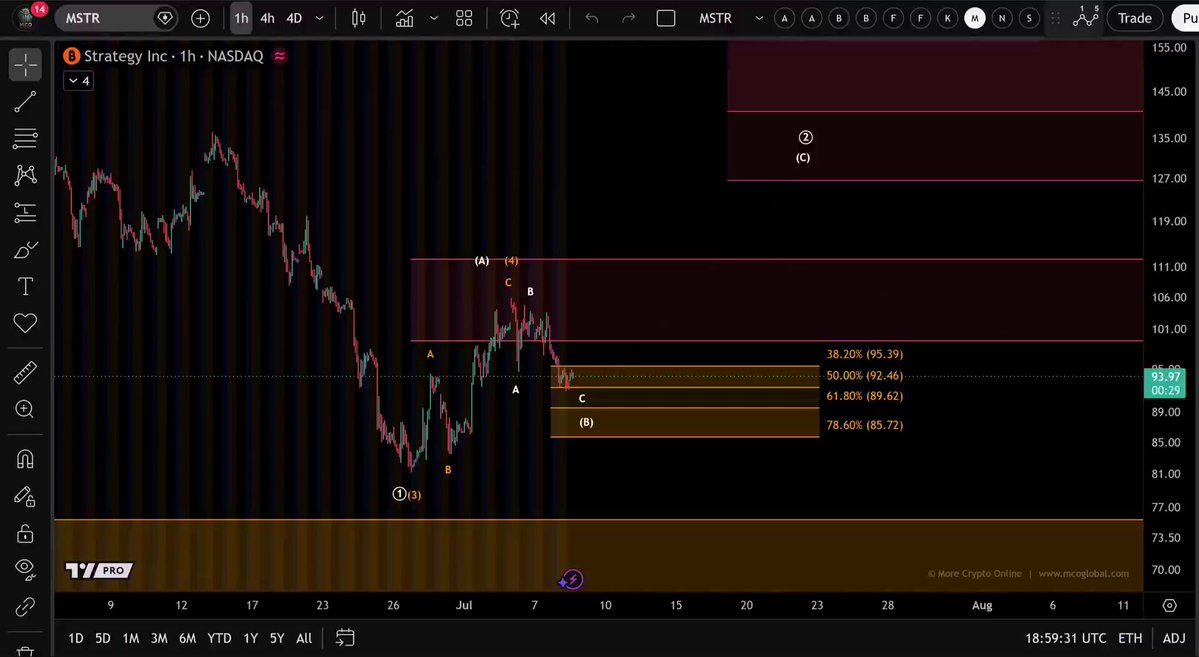
Task: Click the Strategy Inc chart title
Action: click(x=173, y=56)
